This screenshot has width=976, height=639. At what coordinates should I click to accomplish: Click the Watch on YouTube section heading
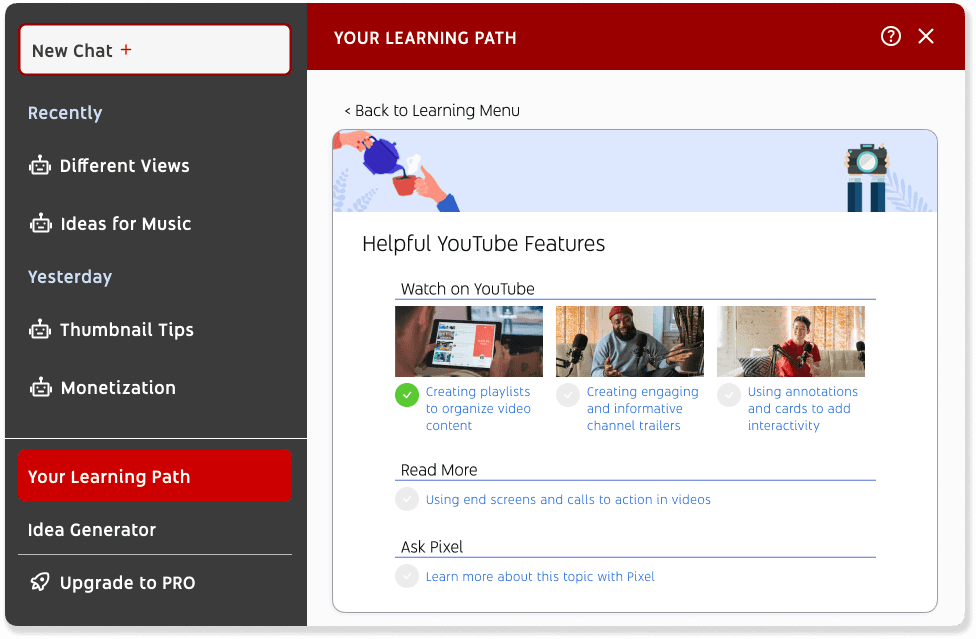click(467, 289)
